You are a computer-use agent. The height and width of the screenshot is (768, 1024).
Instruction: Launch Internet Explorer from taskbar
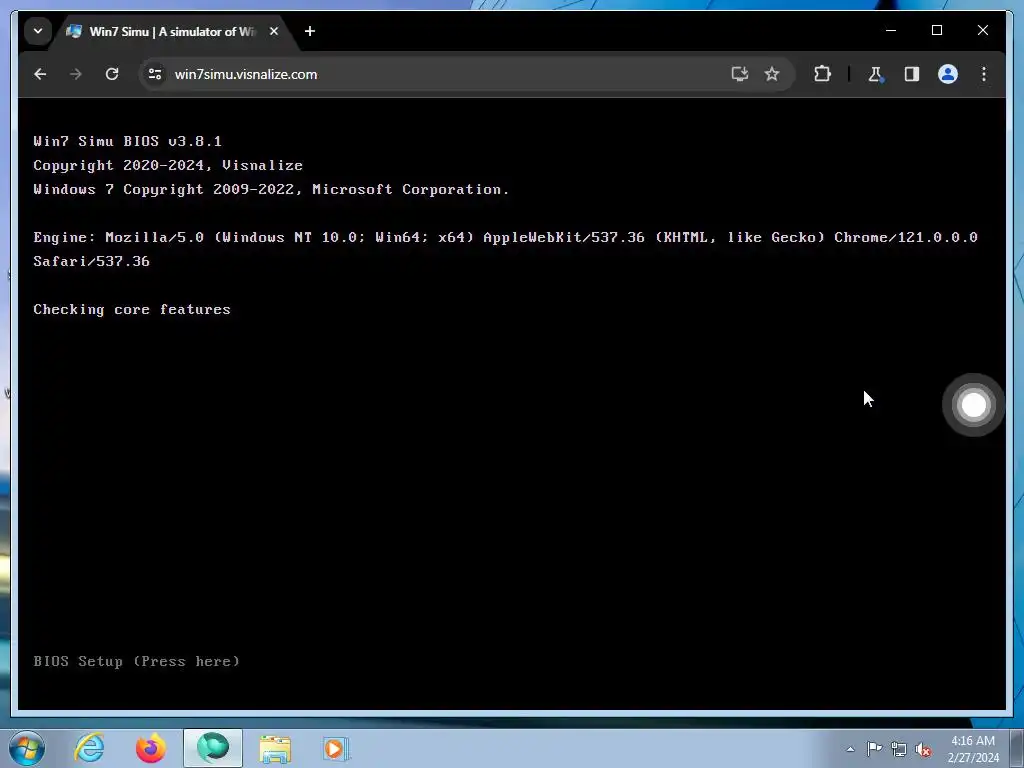(89, 748)
